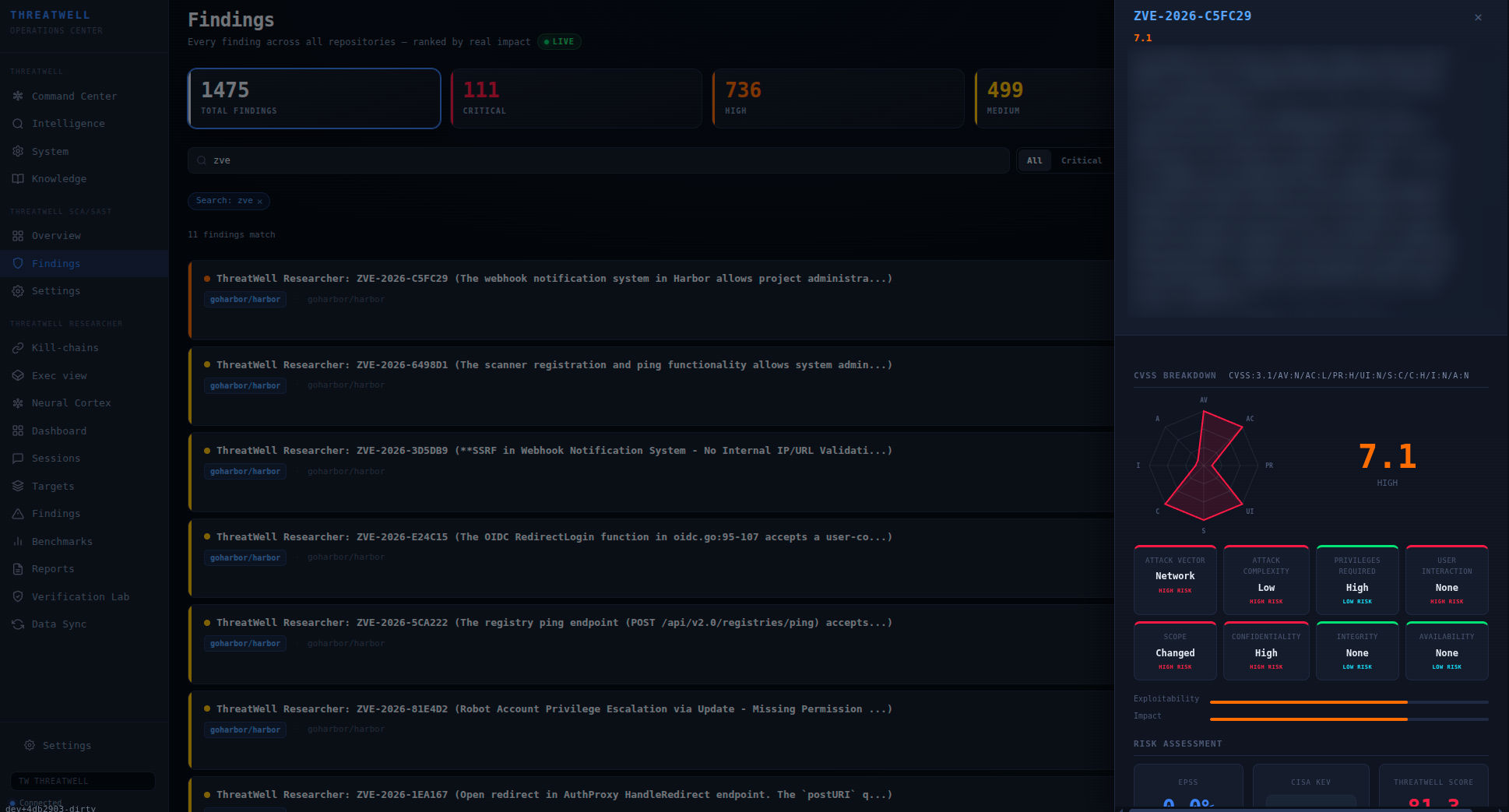Image resolution: width=1509 pixels, height=812 pixels.
Task: Click the Kill-chains link icon
Action: click(x=18, y=347)
